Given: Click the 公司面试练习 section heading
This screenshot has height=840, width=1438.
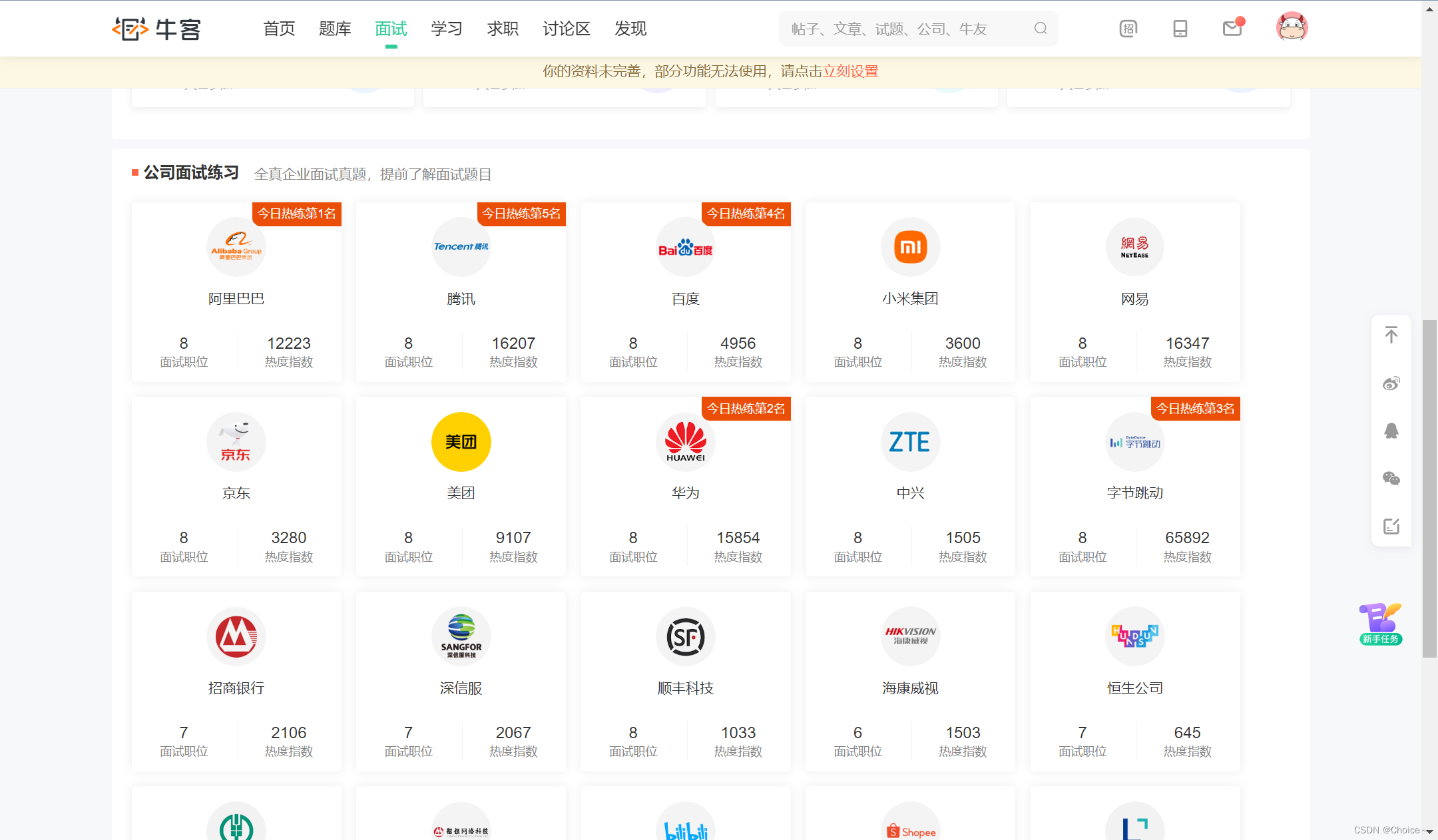Looking at the screenshot, I should pos(192,173).
